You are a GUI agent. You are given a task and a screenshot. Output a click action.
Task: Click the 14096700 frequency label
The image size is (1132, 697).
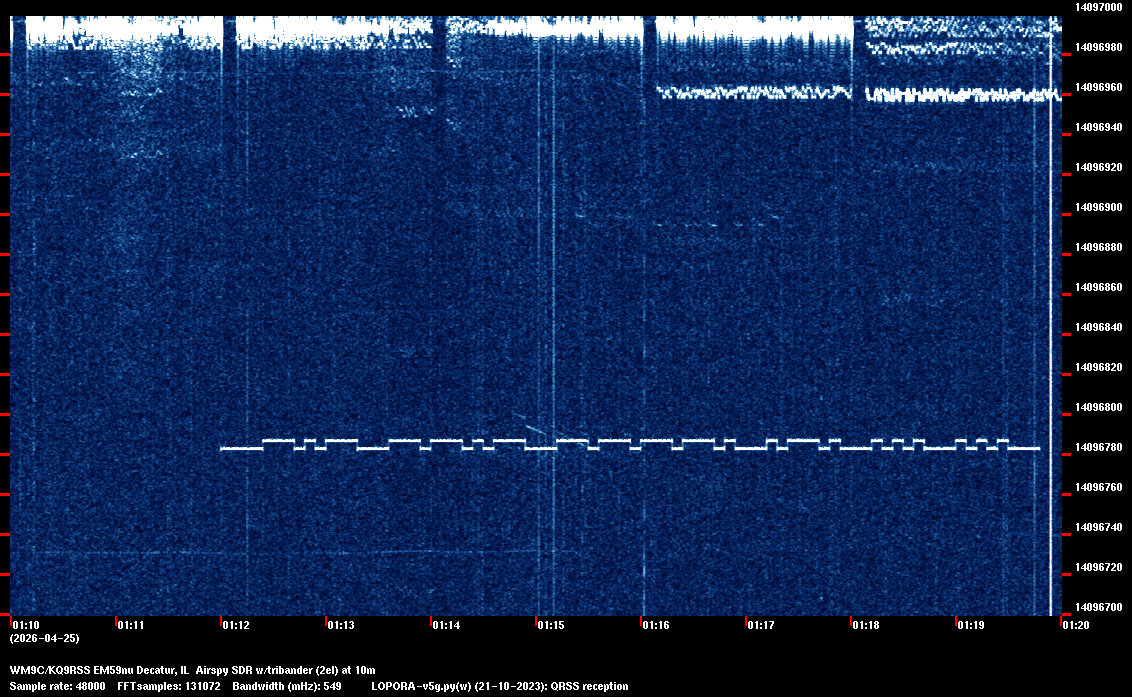[x=1099, y=607]
